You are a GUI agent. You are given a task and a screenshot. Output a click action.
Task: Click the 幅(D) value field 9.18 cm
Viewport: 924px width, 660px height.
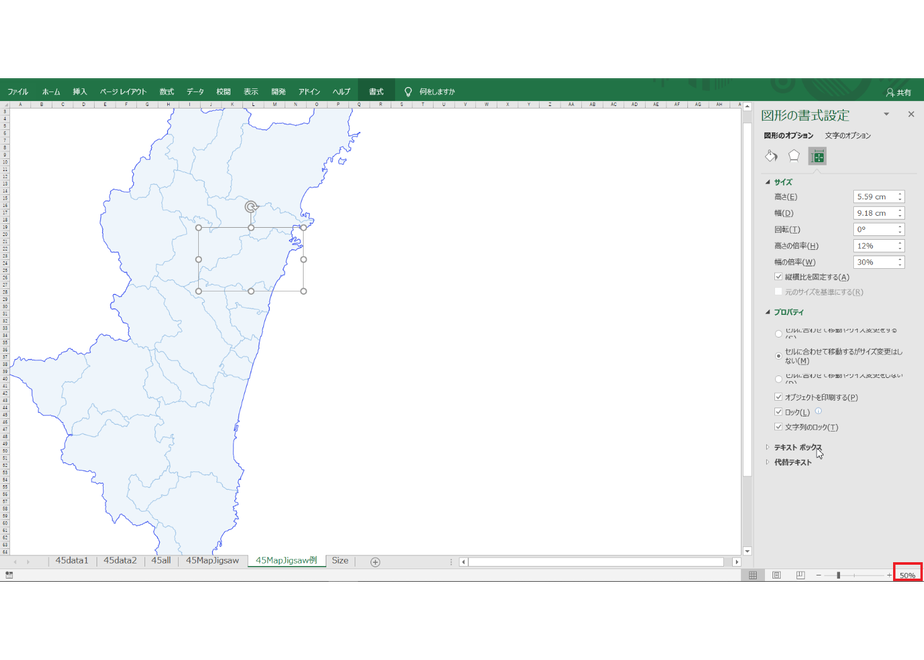874,213
